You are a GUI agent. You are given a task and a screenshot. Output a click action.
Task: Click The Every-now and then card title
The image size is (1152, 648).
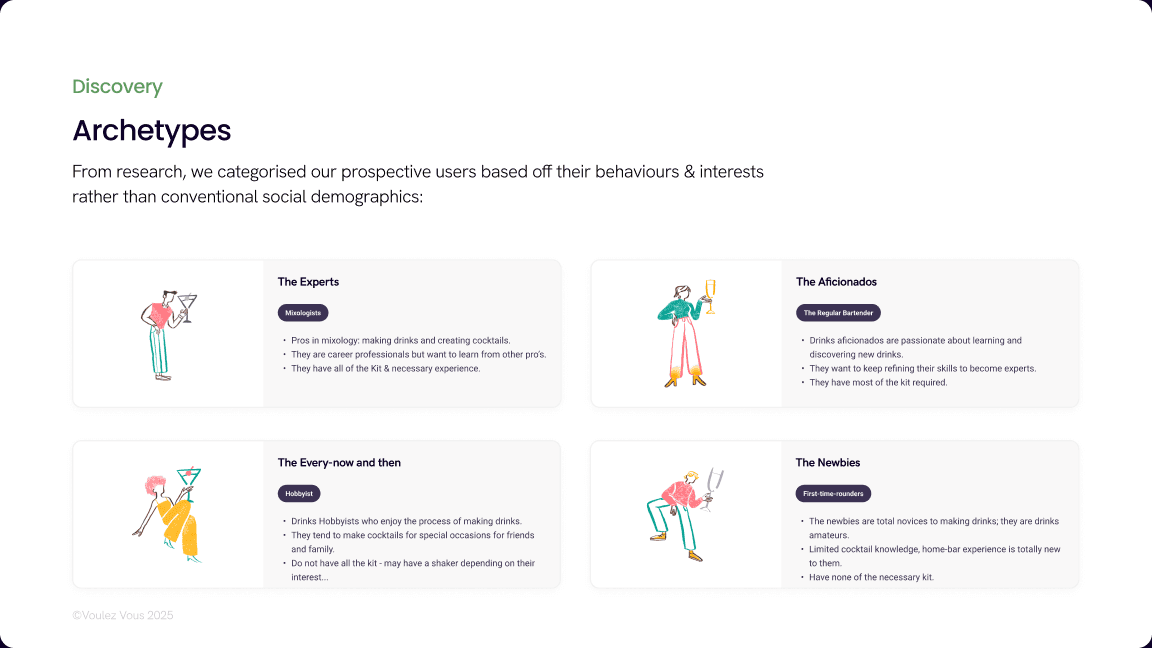point(339,463)
